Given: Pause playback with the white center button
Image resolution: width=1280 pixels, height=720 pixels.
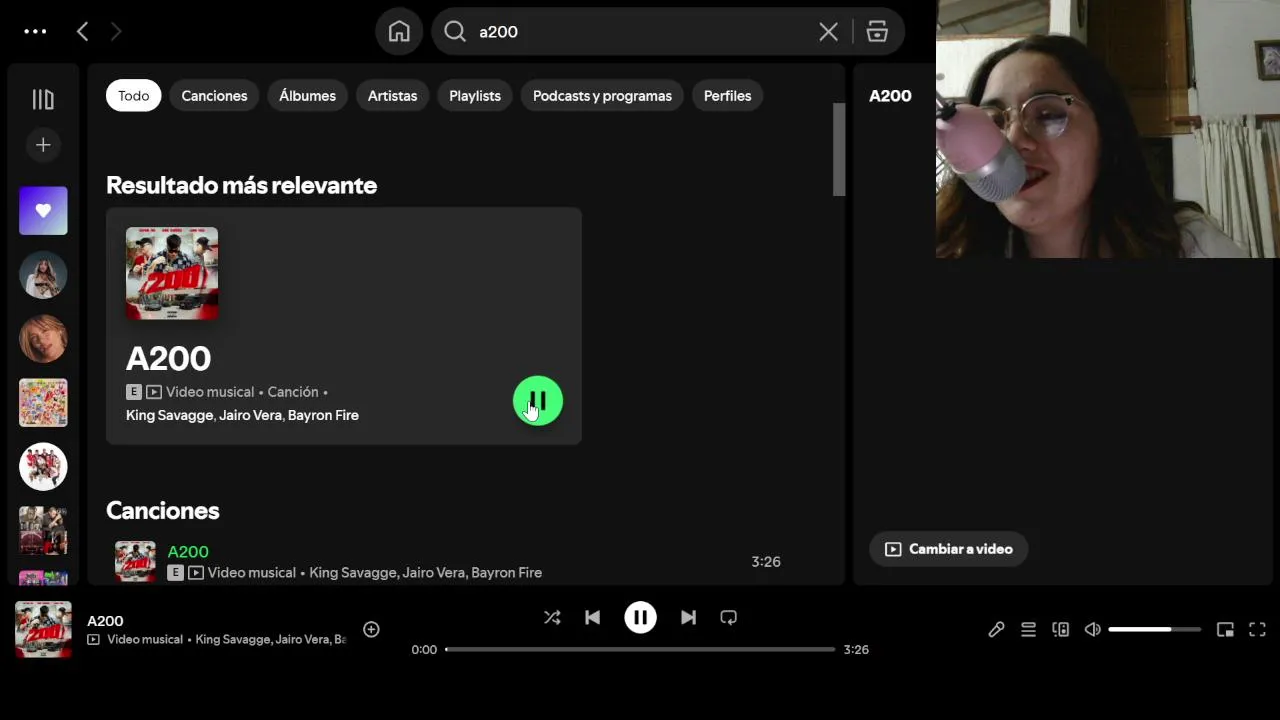Looking at the screenshot, I should pos(640,618).
